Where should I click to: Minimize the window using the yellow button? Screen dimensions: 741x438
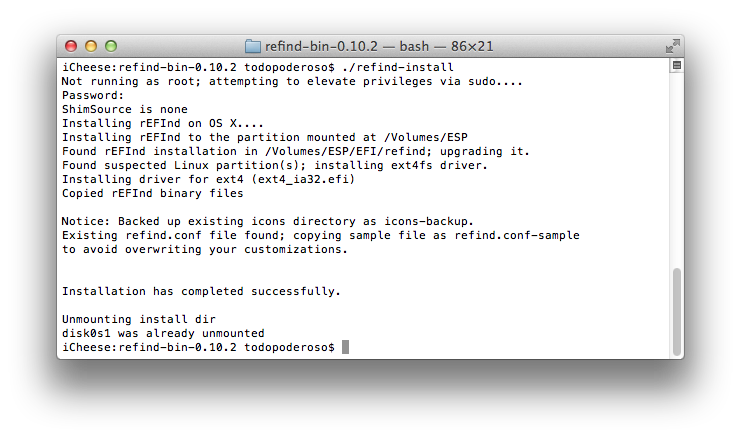pos(91,46)
